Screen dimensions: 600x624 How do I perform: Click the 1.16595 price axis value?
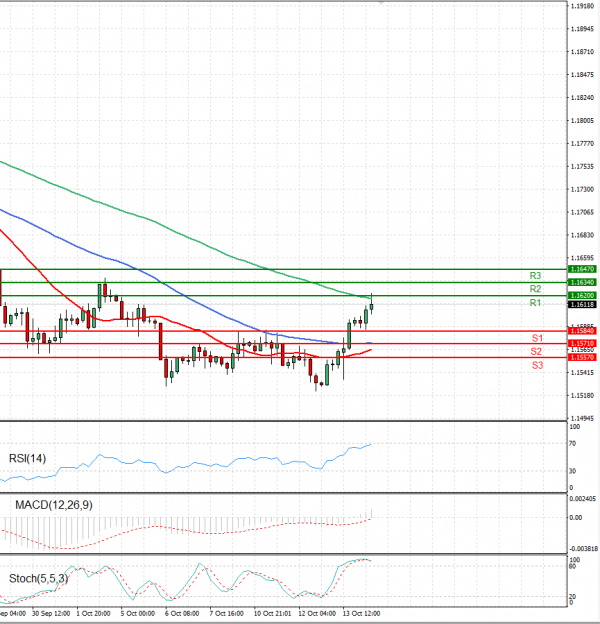click(582, 258)
